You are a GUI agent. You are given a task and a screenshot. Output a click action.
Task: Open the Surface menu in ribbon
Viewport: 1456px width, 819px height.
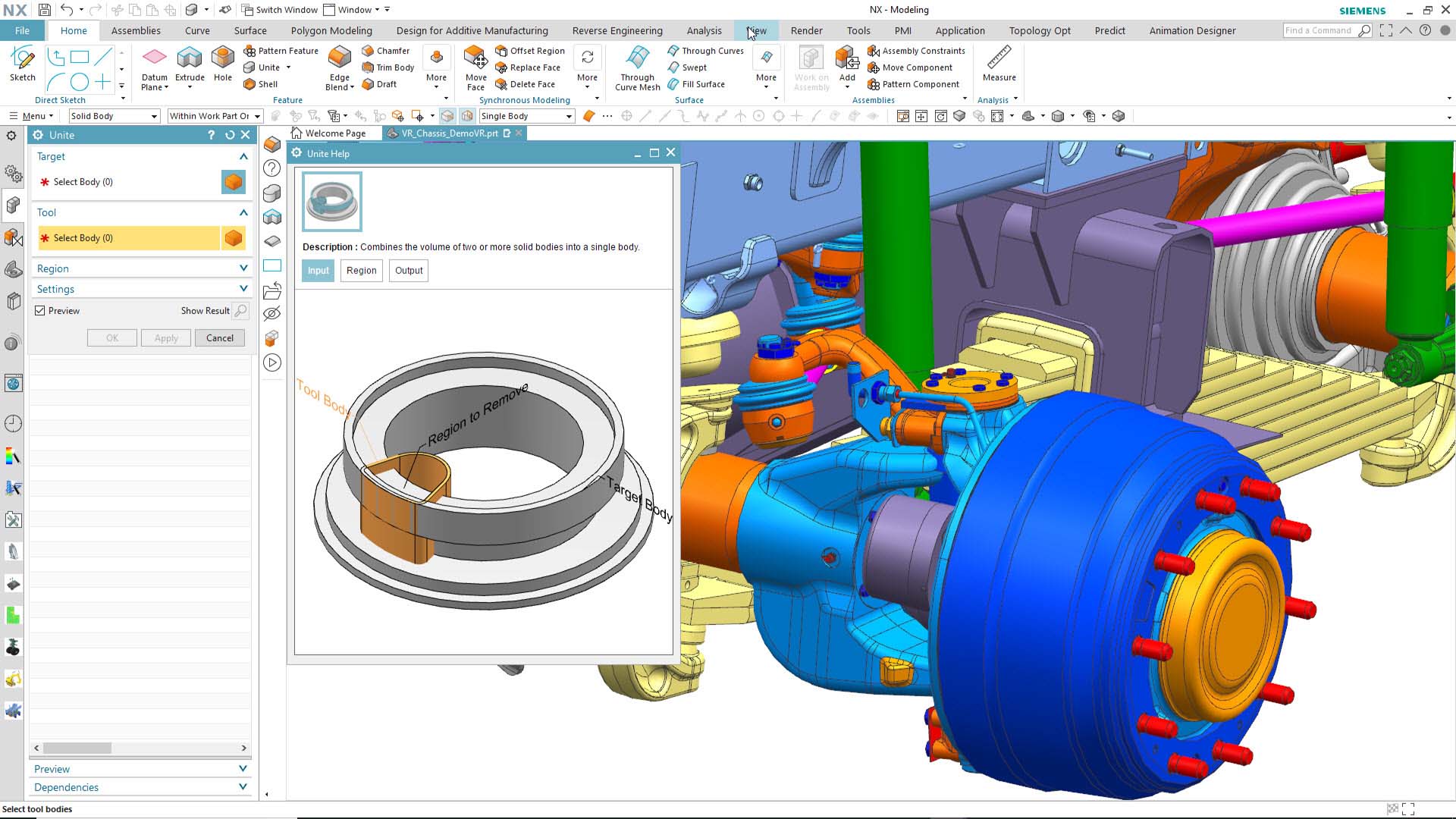pos(250,31)
